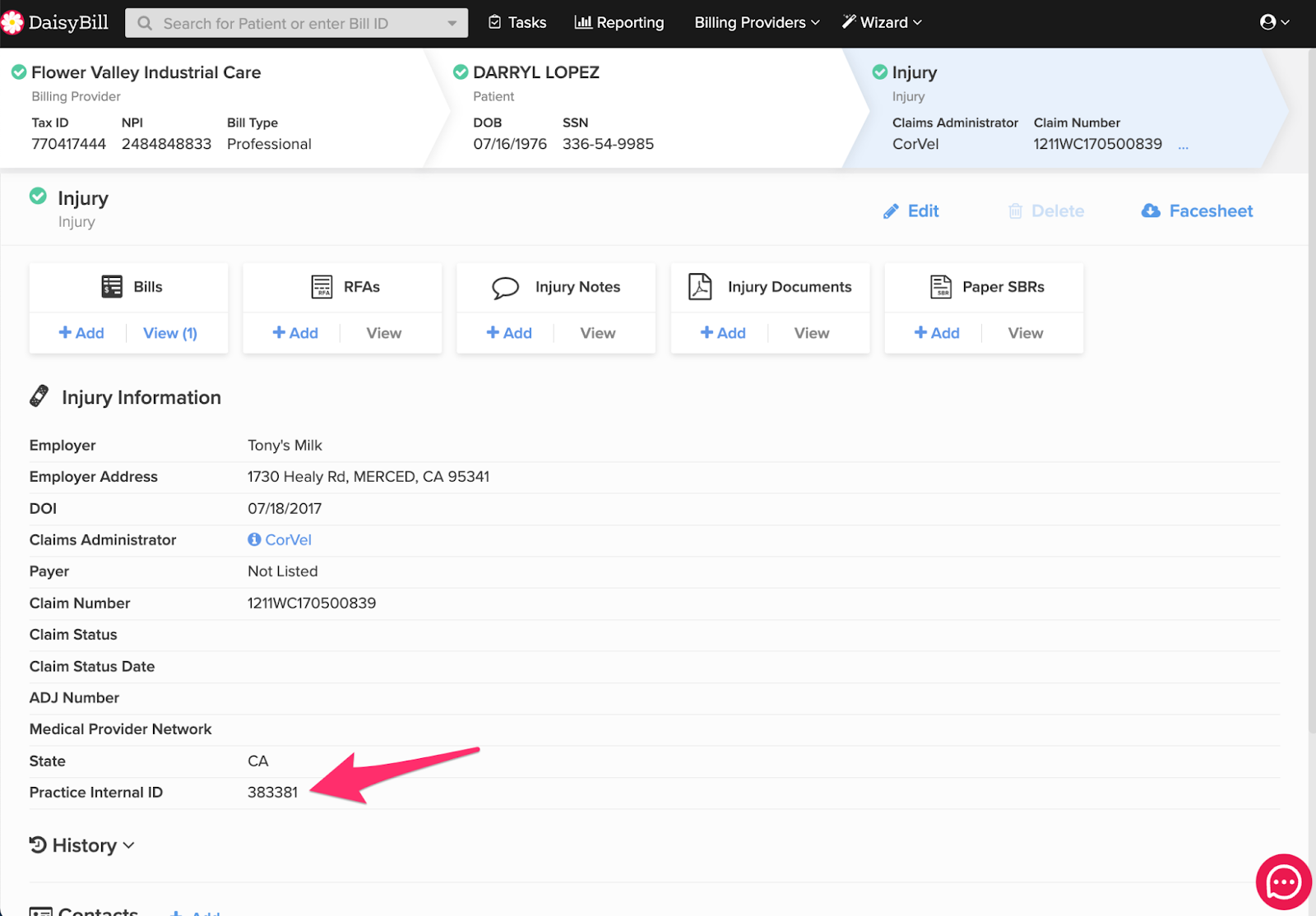Click the Paper SBRs document icon
The image size is (1316, 916).
[x=941, y=286]
